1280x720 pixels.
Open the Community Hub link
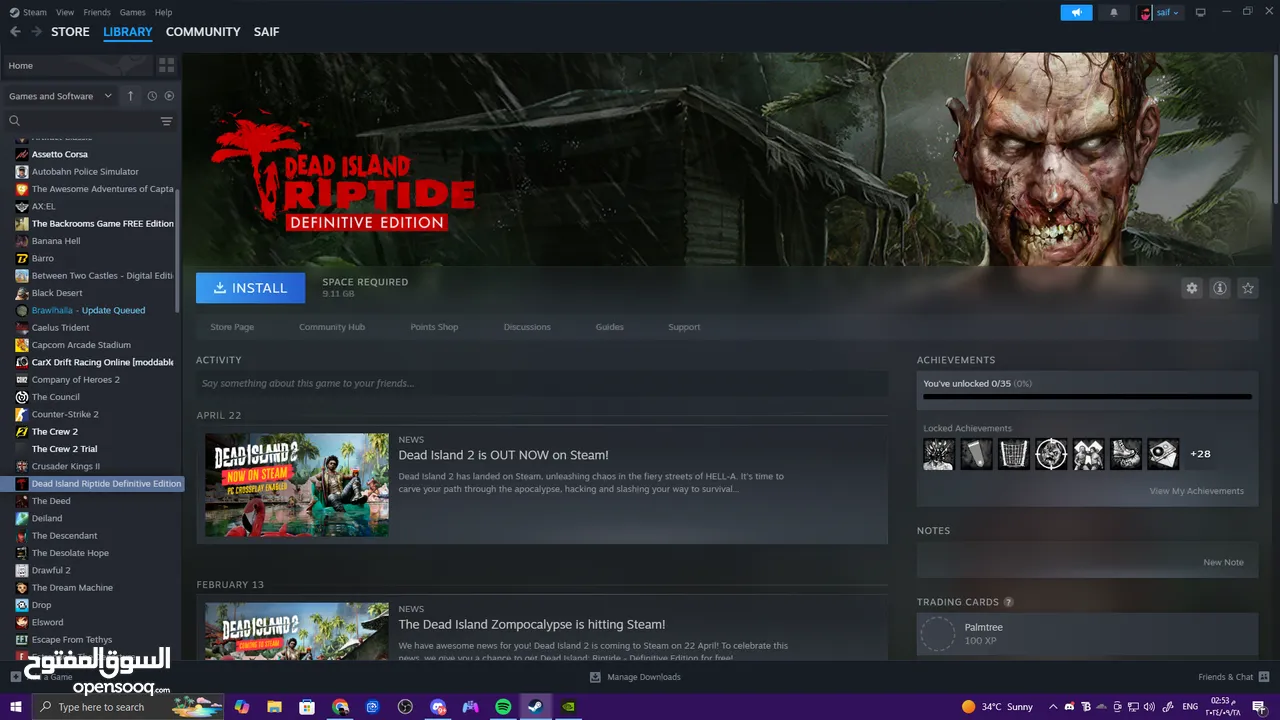[332, 327]
